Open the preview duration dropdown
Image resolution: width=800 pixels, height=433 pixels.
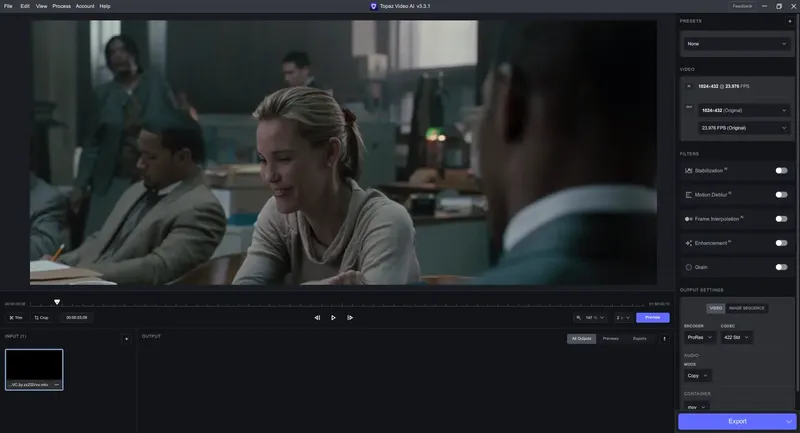[623, 318]
